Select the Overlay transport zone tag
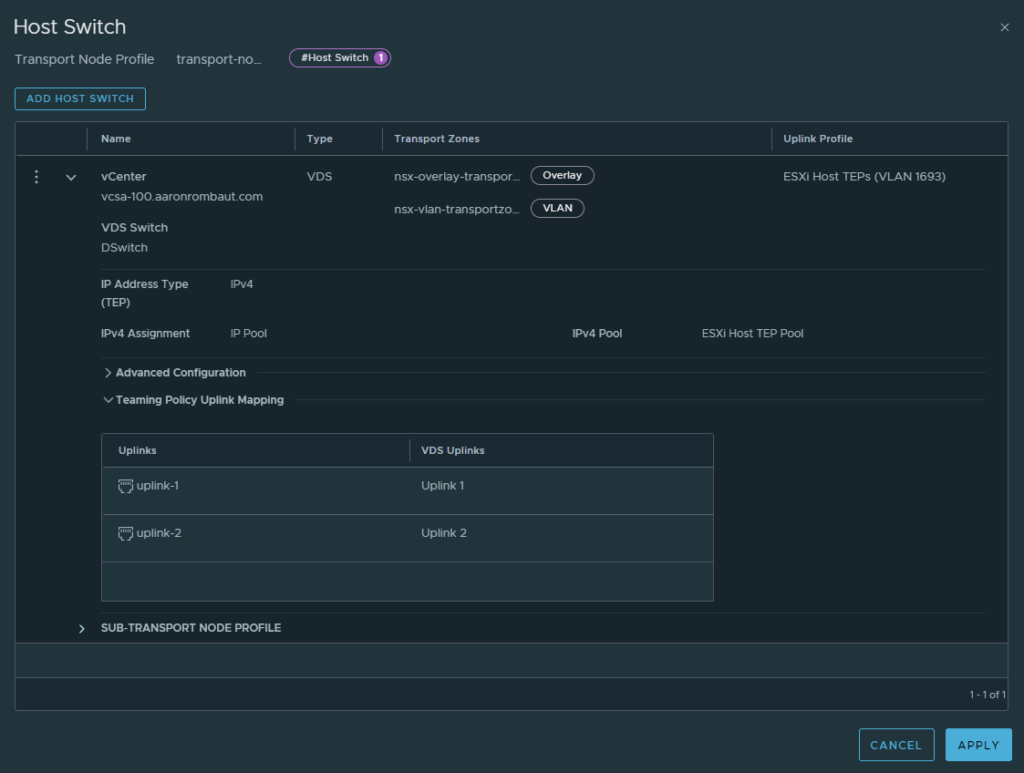1024x773 pixels. pyautogui.click(x=562, y=176)
